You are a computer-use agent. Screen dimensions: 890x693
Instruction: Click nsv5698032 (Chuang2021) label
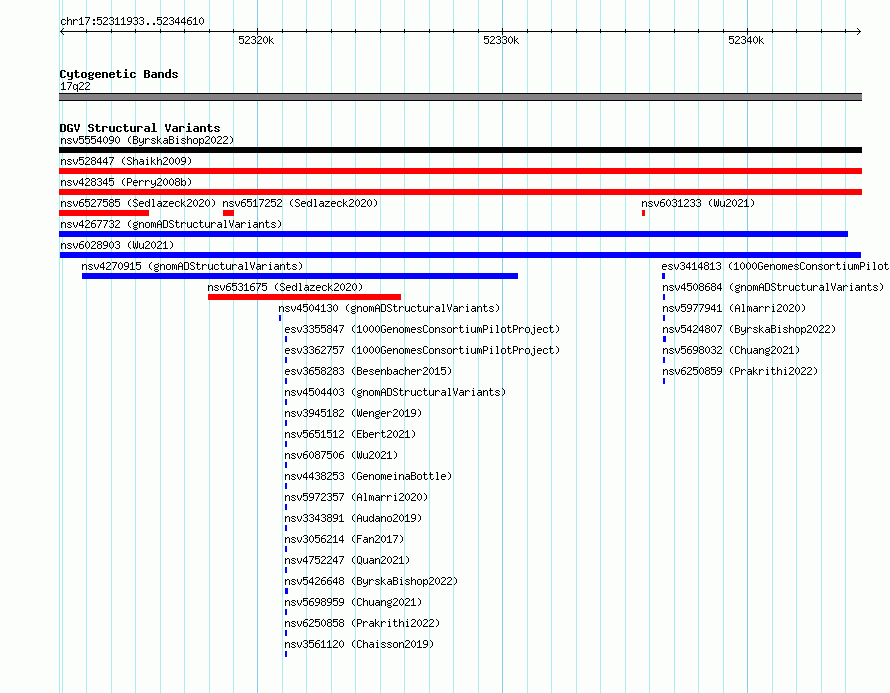[x=731, y=350]
